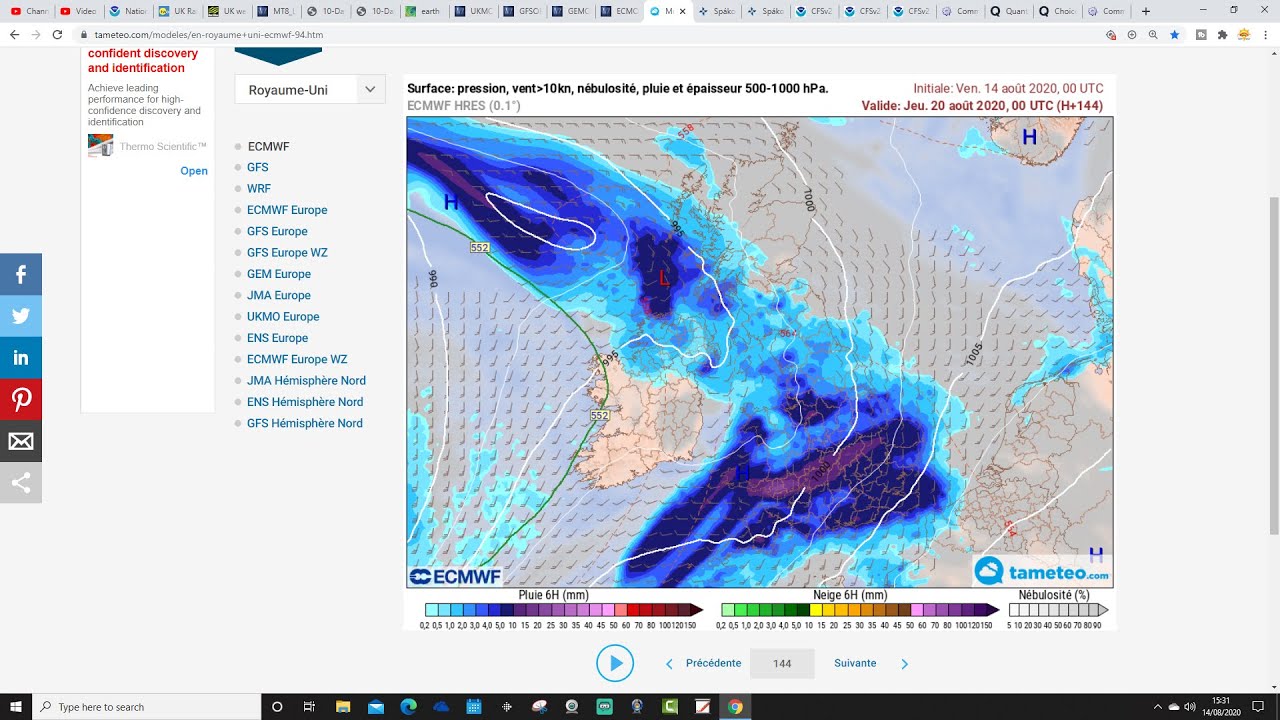Open Microsoft Edge from taskbar
This screenshot has height=720, width=1280.
(x=408, y=707)
